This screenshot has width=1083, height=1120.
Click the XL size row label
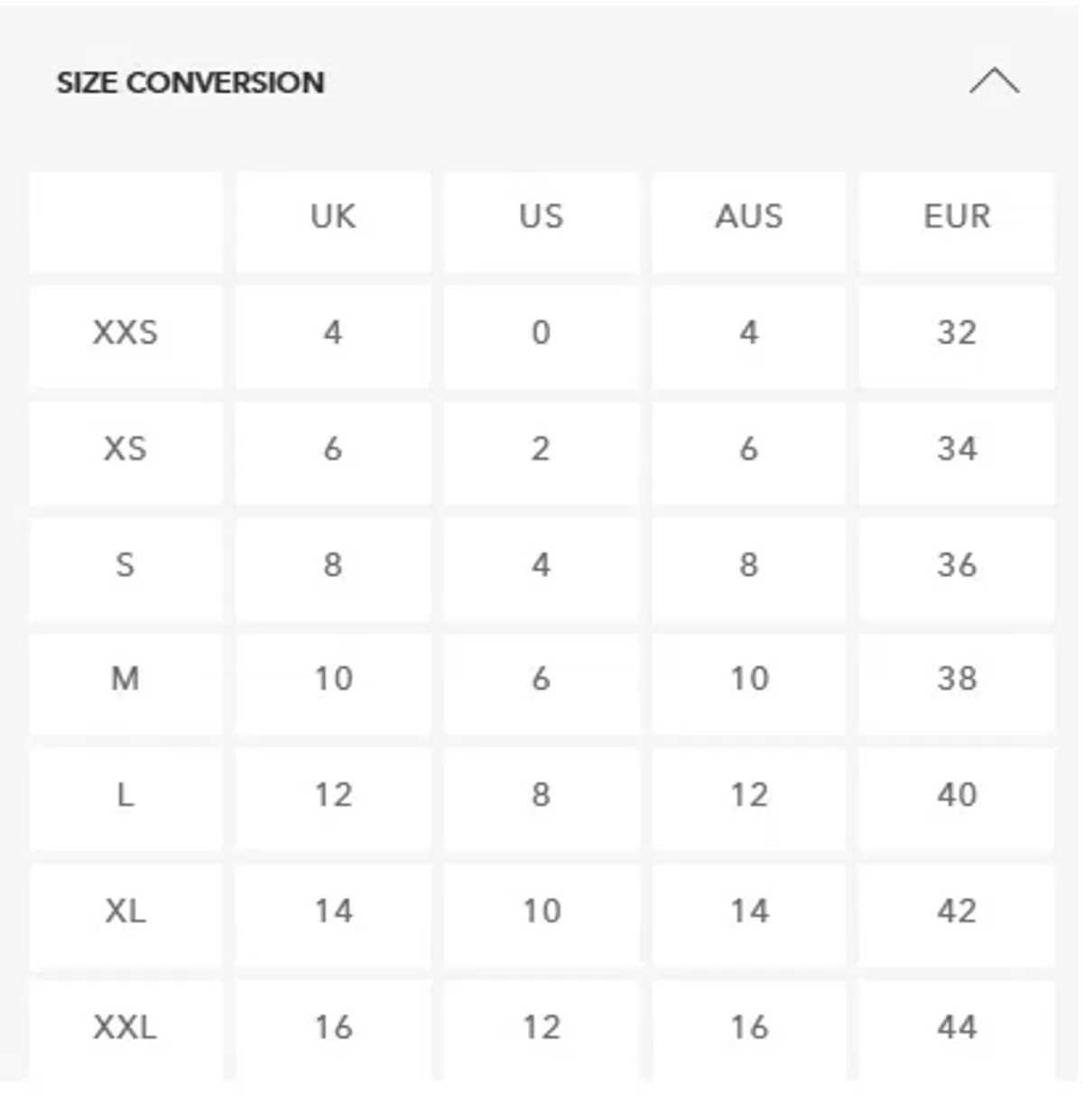click(125, 911)
